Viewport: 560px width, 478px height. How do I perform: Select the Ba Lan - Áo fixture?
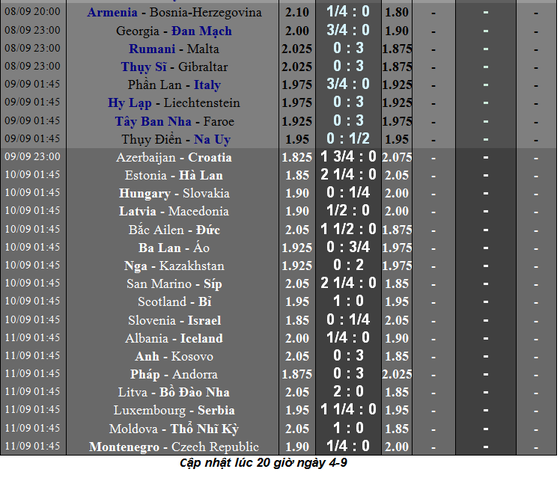pos(174,248)
